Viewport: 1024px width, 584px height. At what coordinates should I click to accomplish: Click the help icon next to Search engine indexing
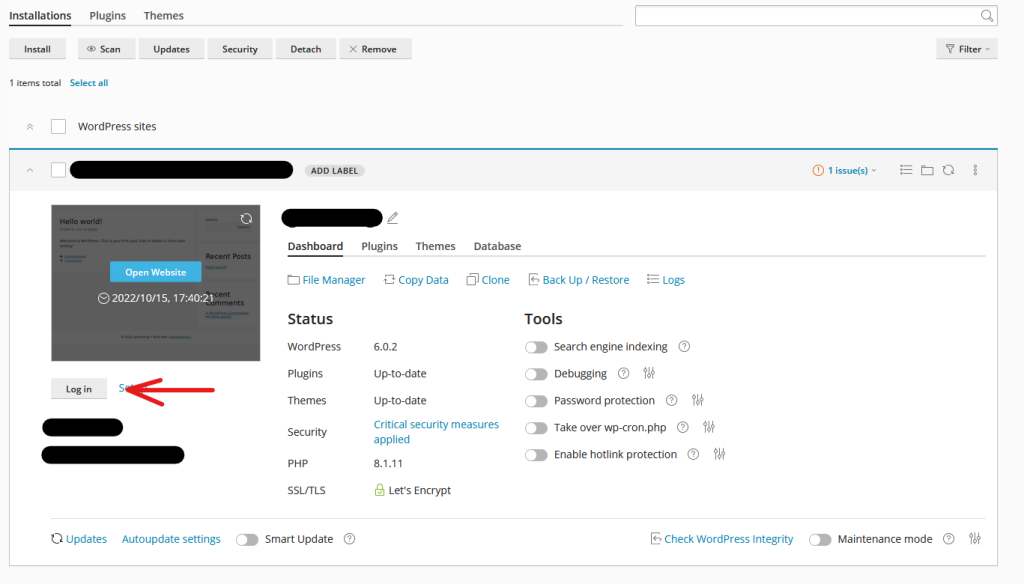coord(684,347)
